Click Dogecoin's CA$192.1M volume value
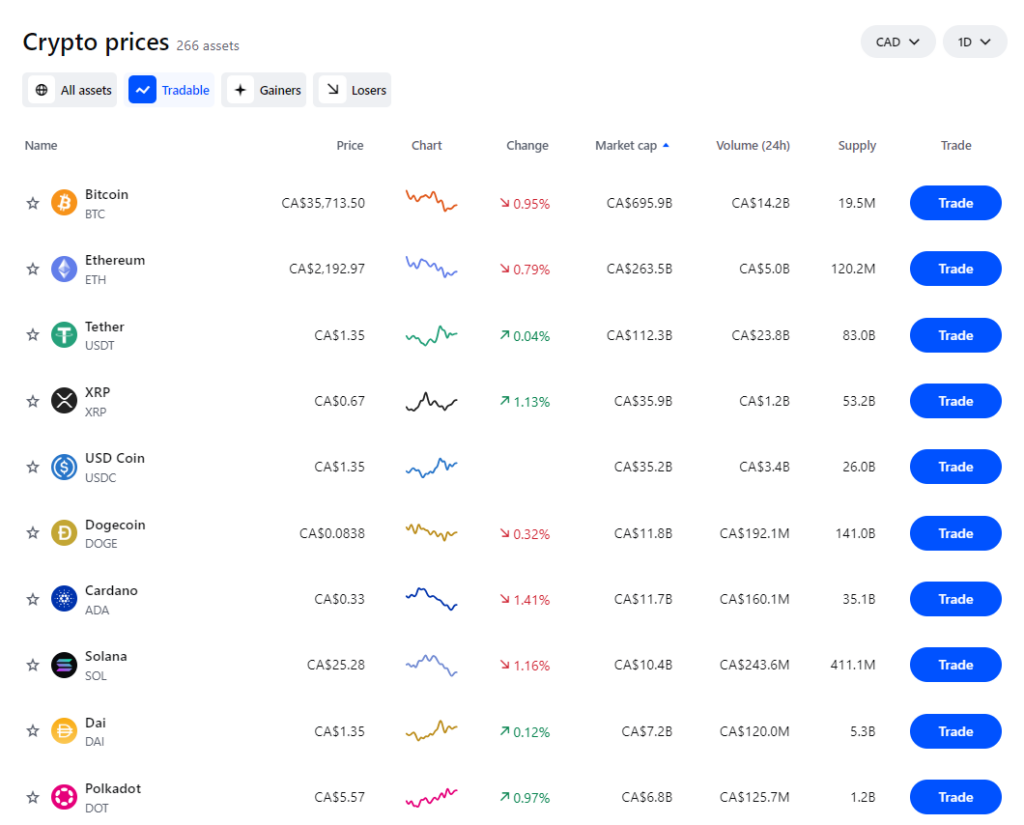The image size is (1024, 825). [754, 533]
